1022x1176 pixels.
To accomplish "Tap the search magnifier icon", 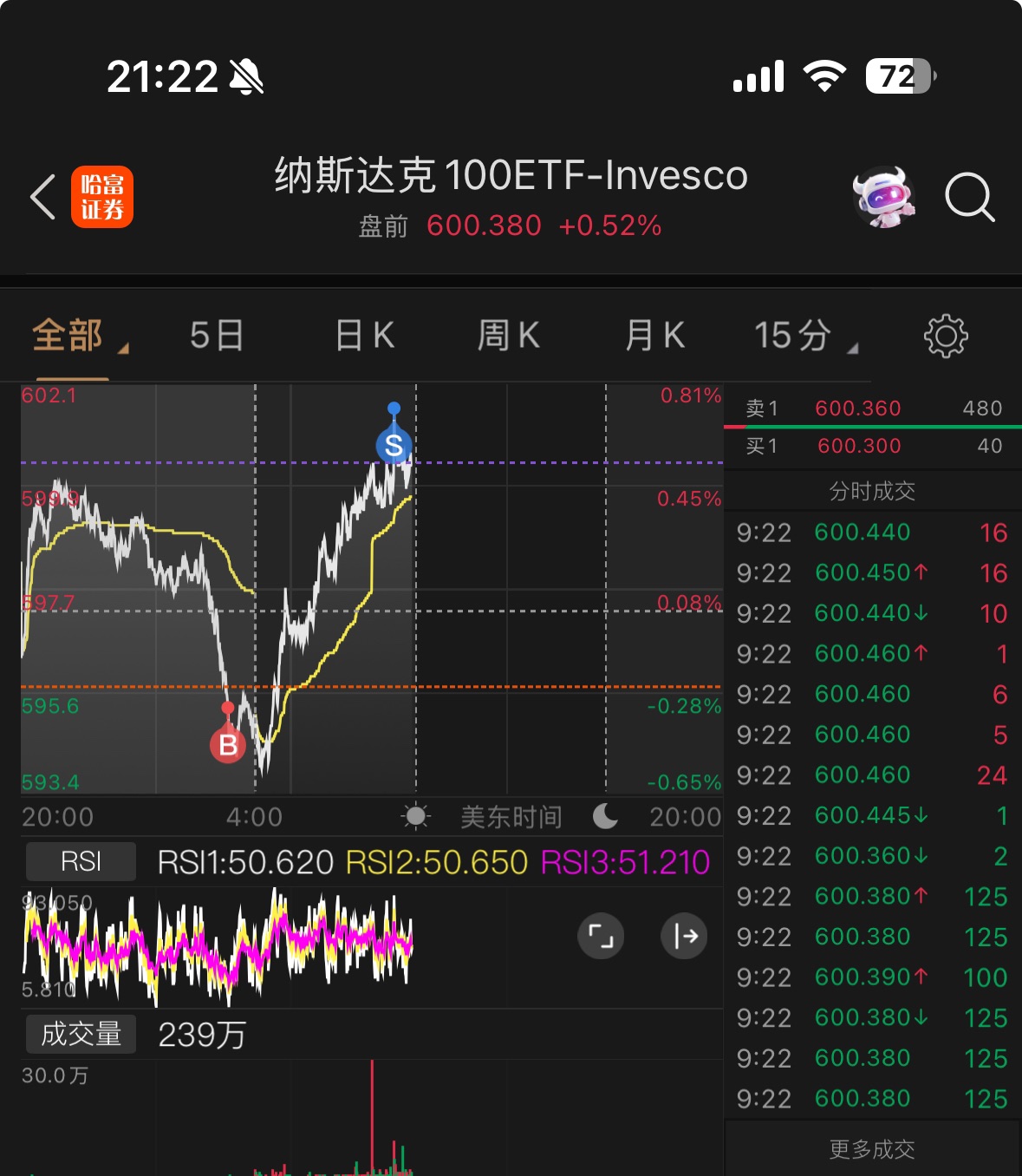I will 969,197.
